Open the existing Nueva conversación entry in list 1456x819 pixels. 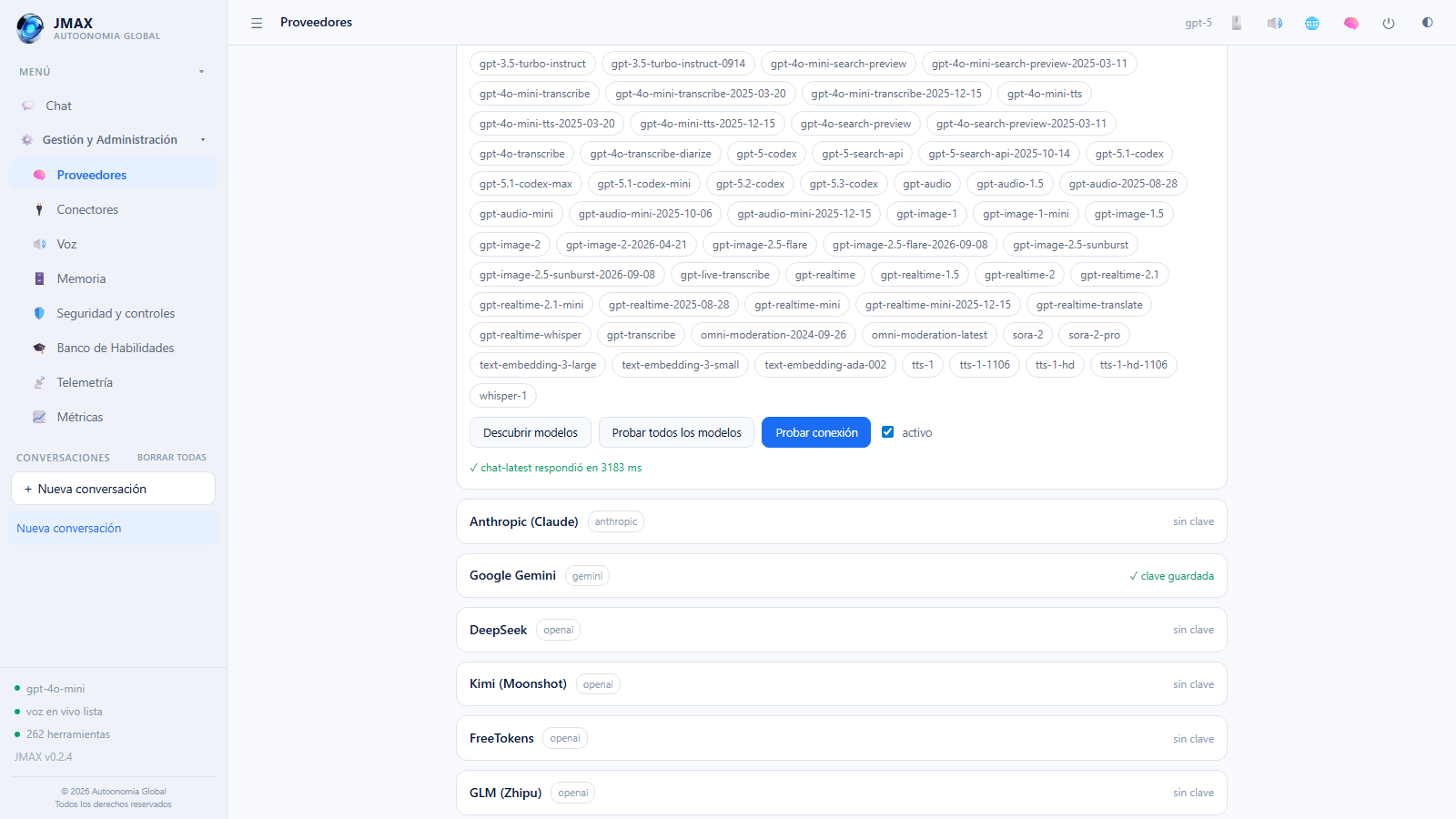(x=114, y=528)
